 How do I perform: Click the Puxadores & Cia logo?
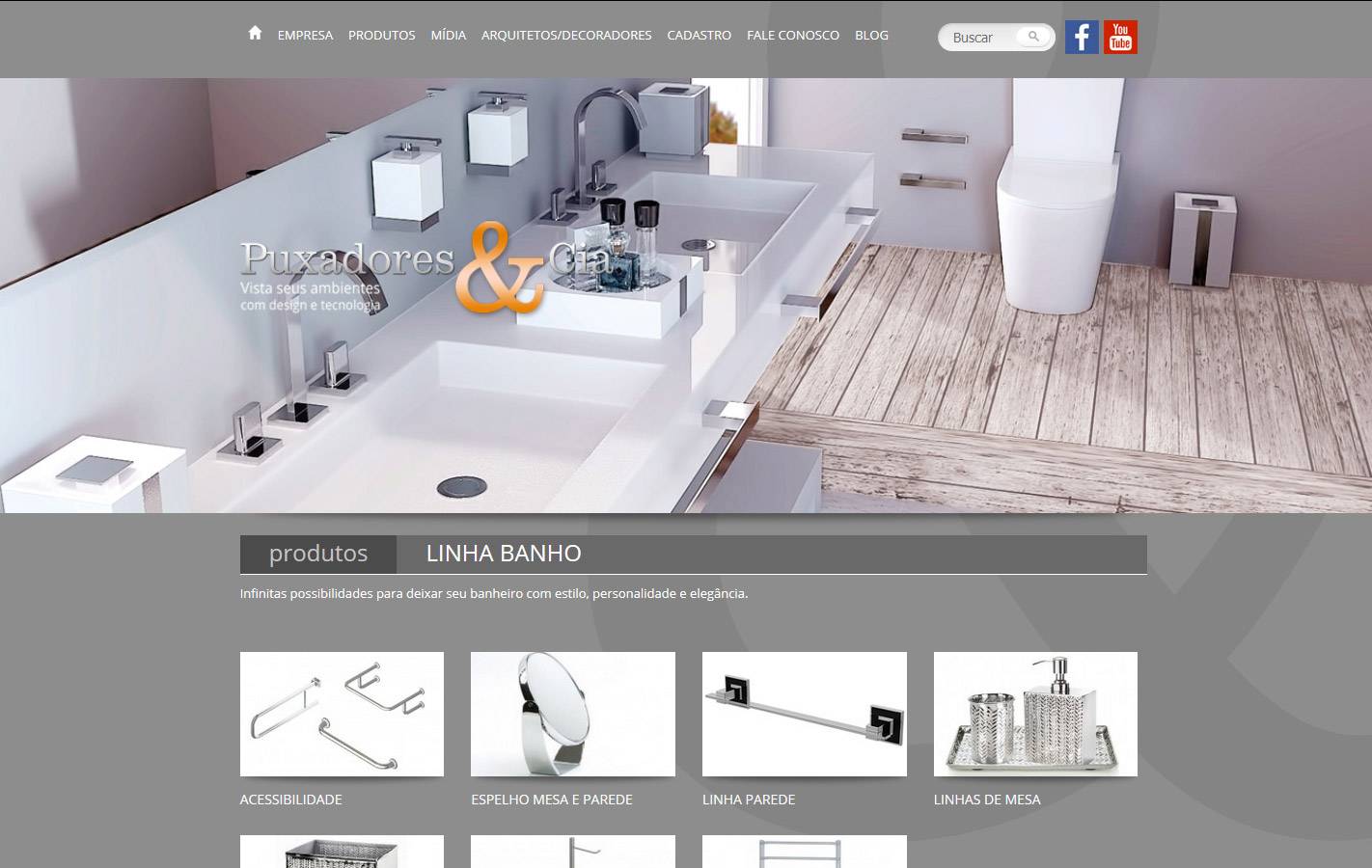[425, 268]
